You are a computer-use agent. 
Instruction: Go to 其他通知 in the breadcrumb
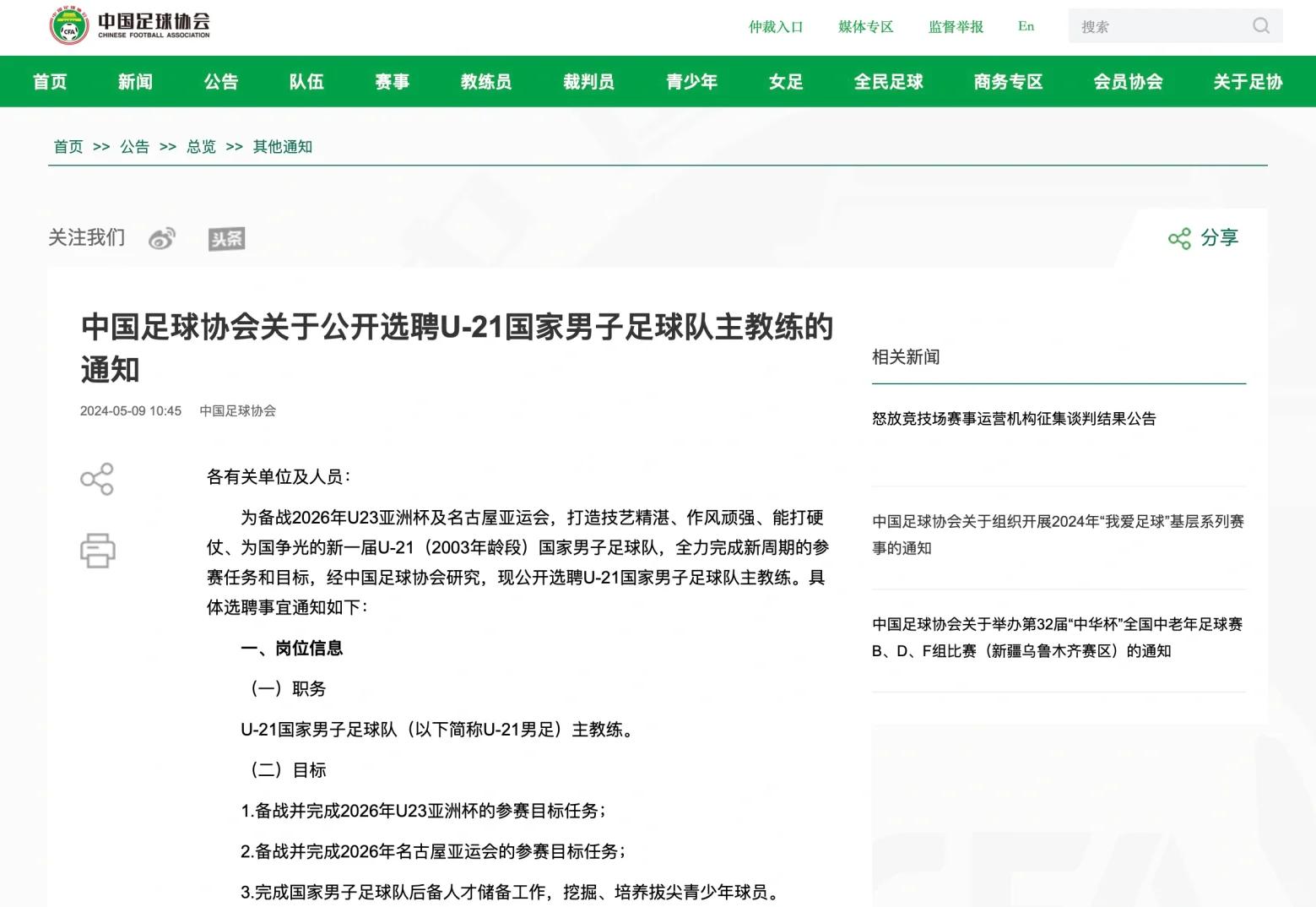coord(283,147)
